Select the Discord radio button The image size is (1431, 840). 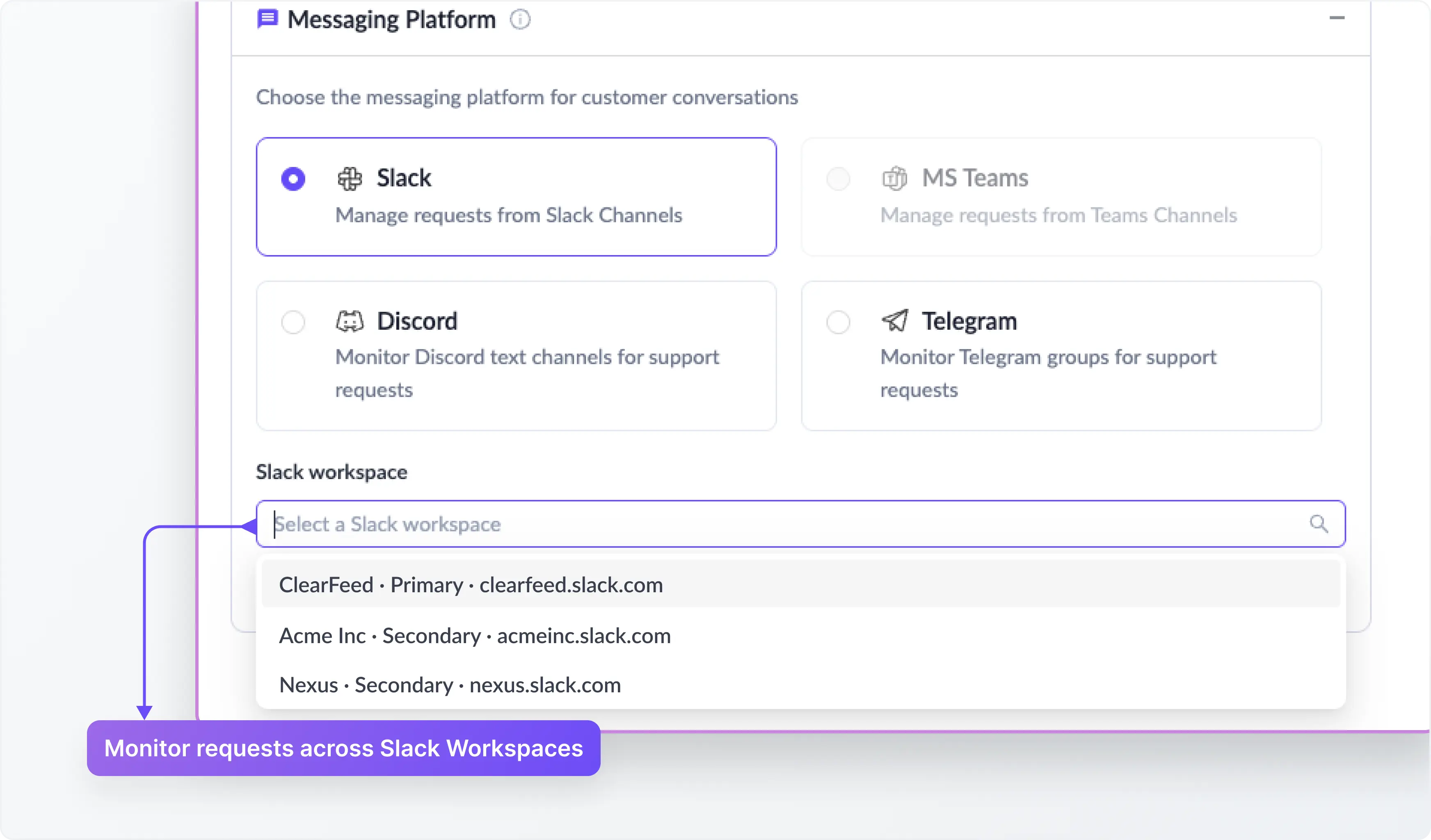293,322
